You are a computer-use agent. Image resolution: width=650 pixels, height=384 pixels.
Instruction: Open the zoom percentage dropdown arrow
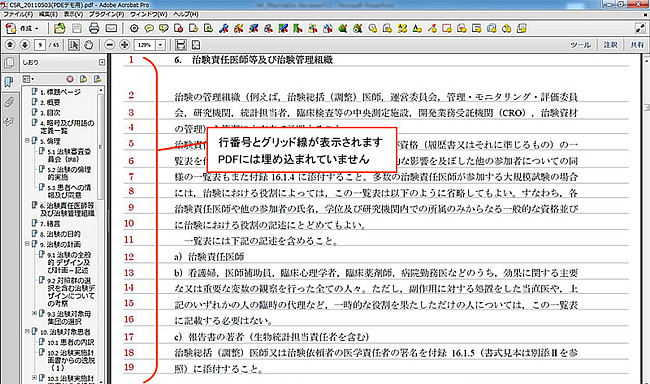pos(160,45)
